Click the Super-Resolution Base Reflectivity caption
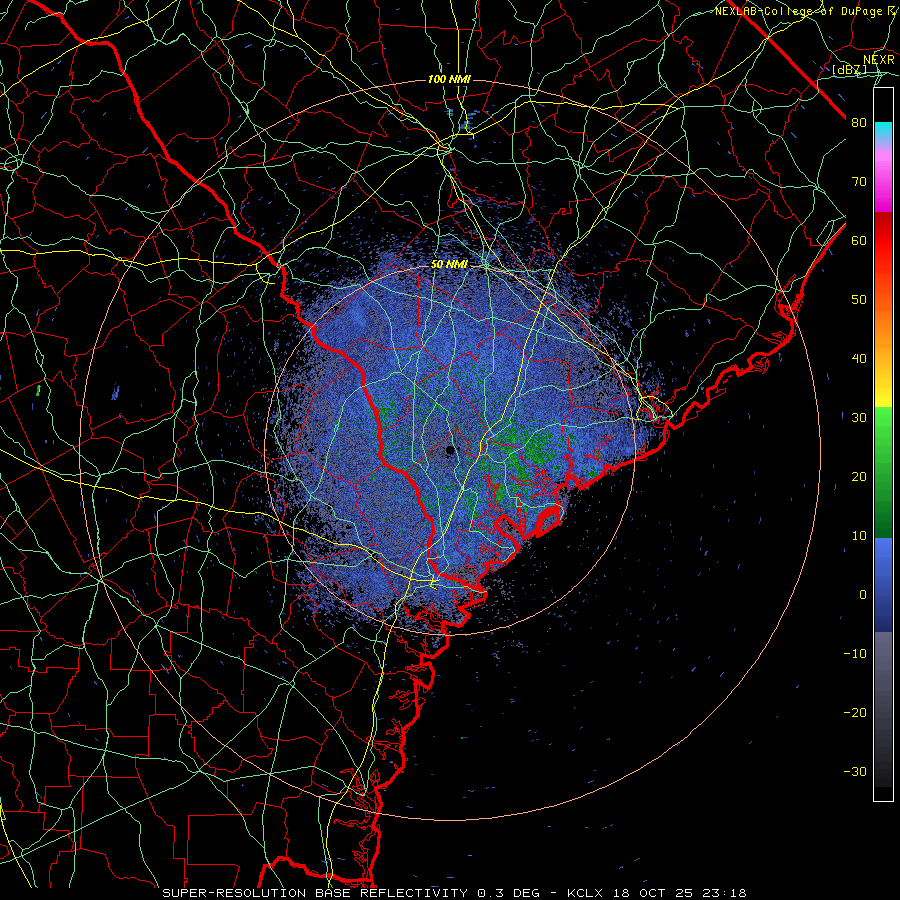This screenshot has height=900, width=900. 454,893
